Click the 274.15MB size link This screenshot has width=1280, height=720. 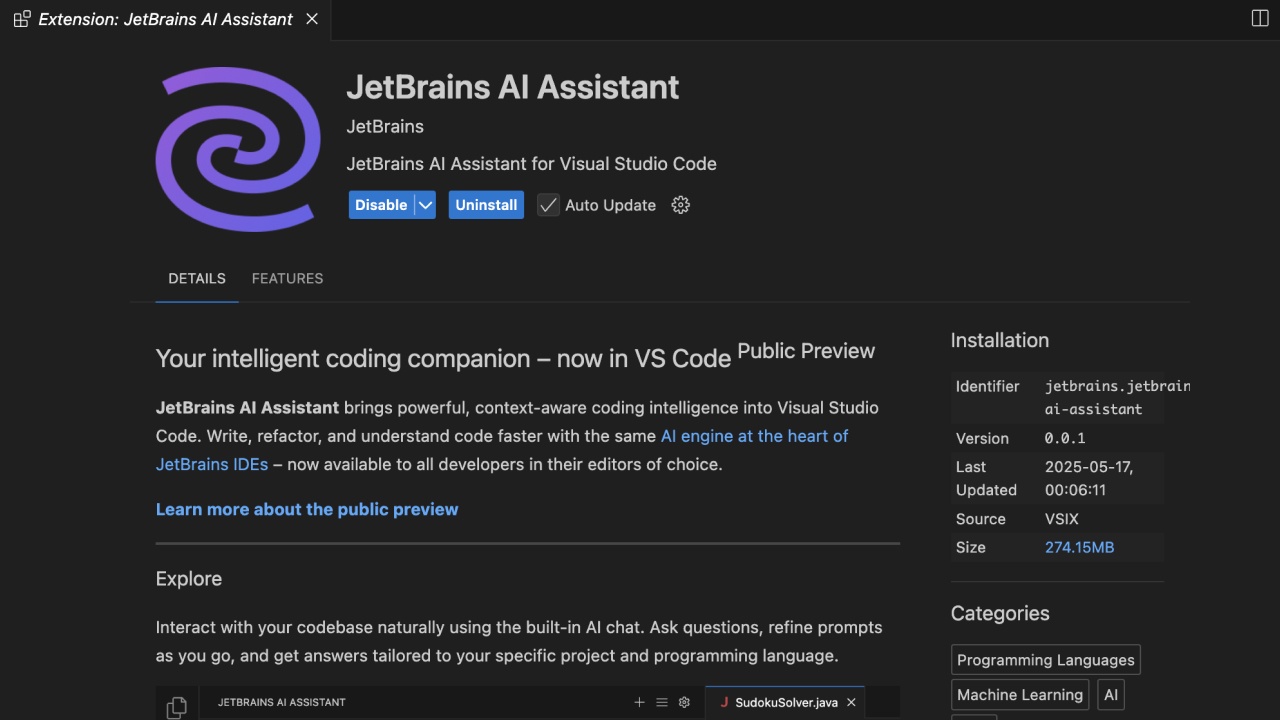coord(1079,547)
